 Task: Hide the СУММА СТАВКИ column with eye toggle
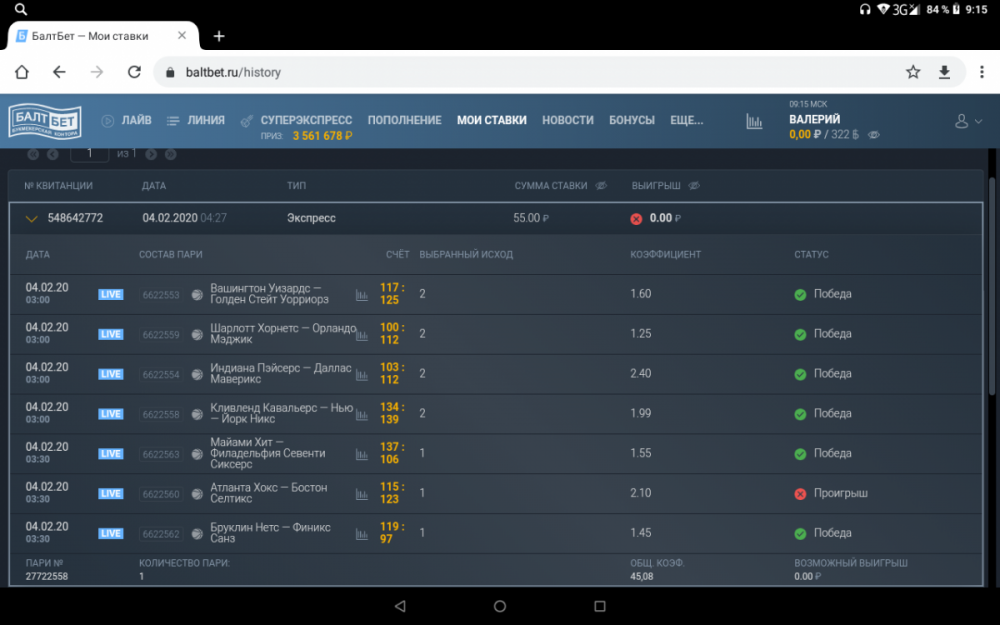click(601, 185)
